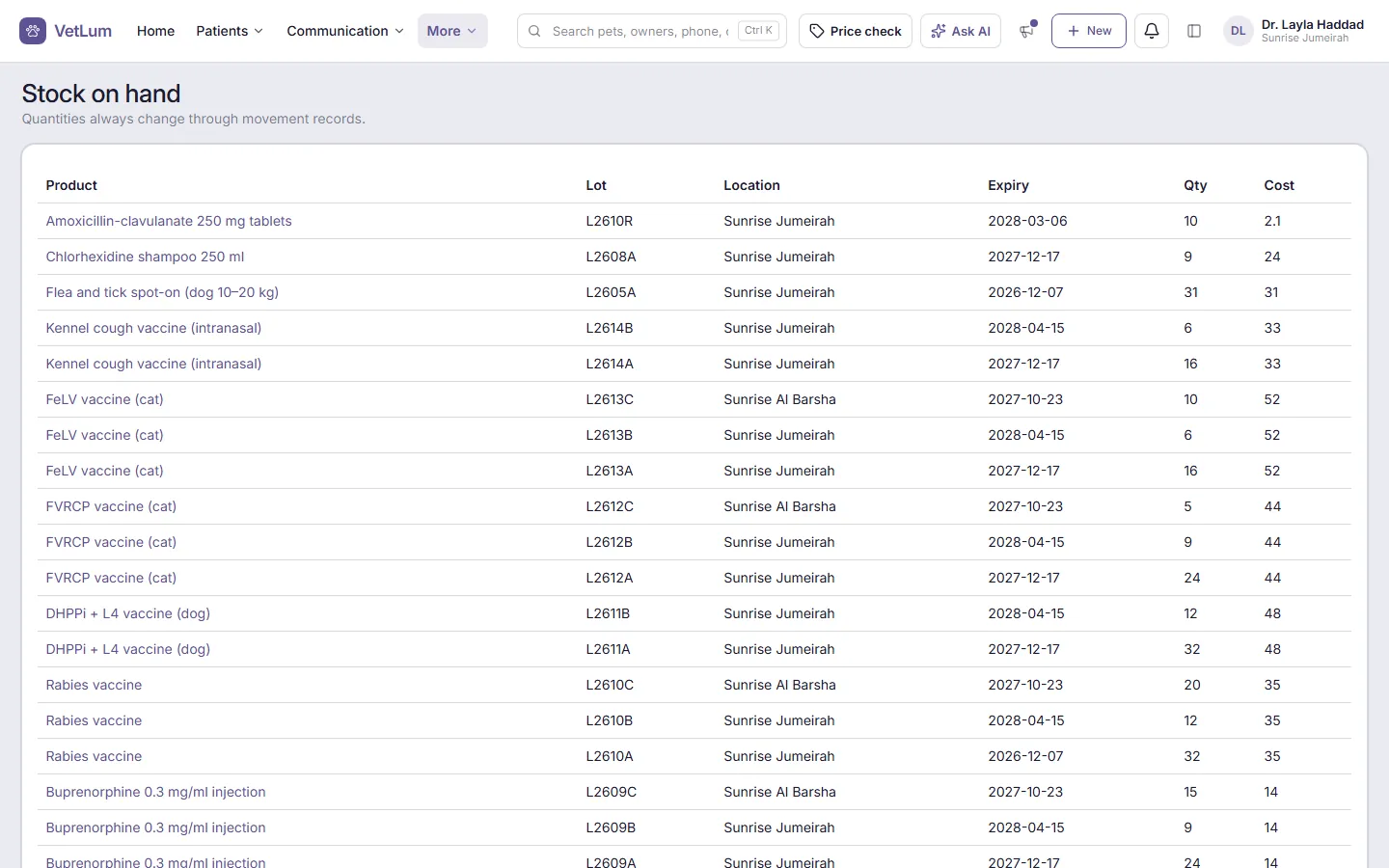Screen dimensions: 1389x868
Task: Open the More dropdown menu
Action: click(452, 31)
